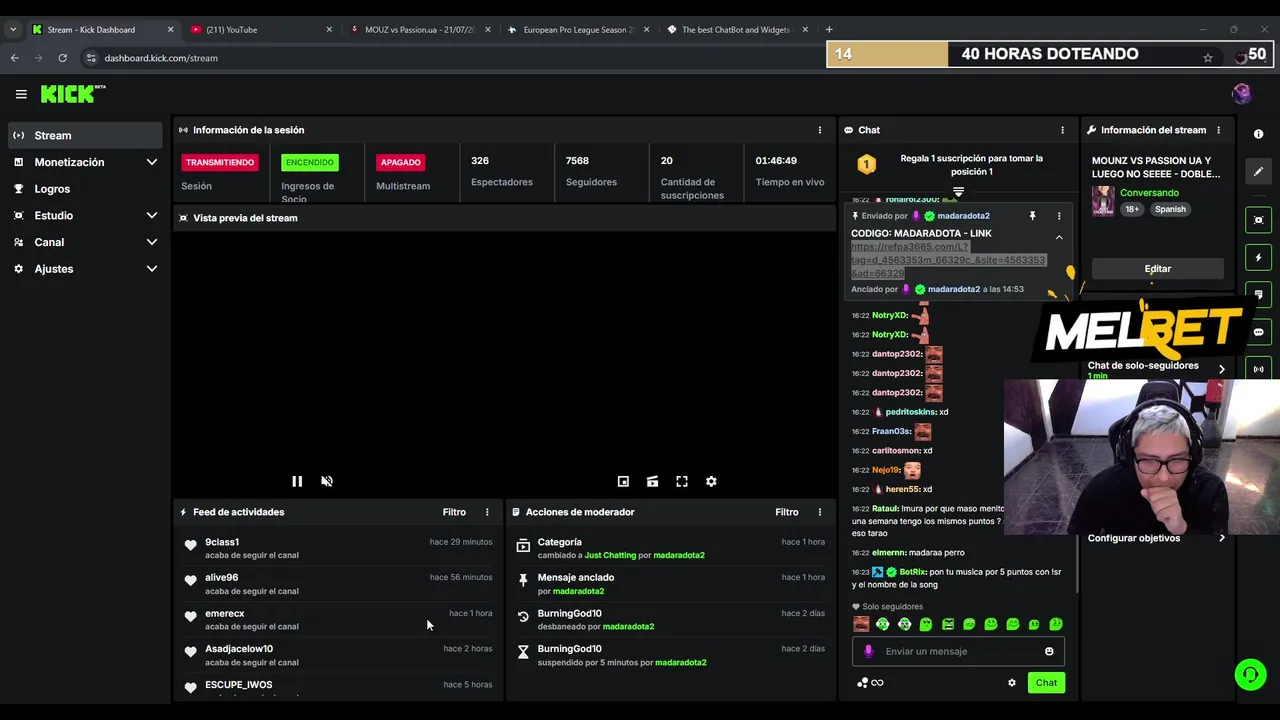Switch to the MOUZ vs Passion.ua tab
The width and height of the screenshot is (1280, 720).
[421, 30]
